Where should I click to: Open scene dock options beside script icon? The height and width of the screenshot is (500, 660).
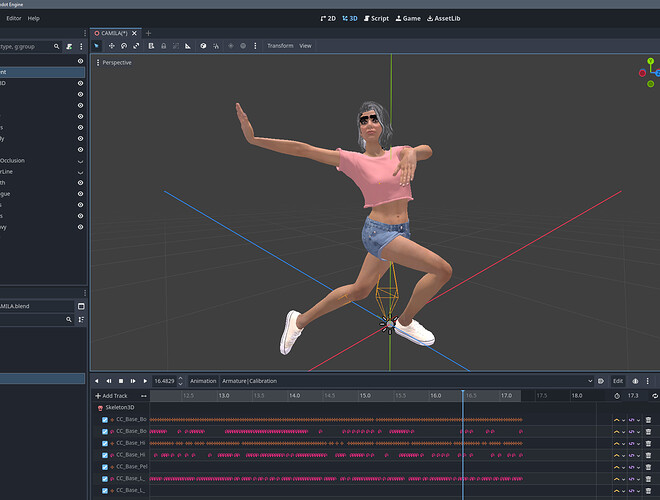[x=81, y=47]
